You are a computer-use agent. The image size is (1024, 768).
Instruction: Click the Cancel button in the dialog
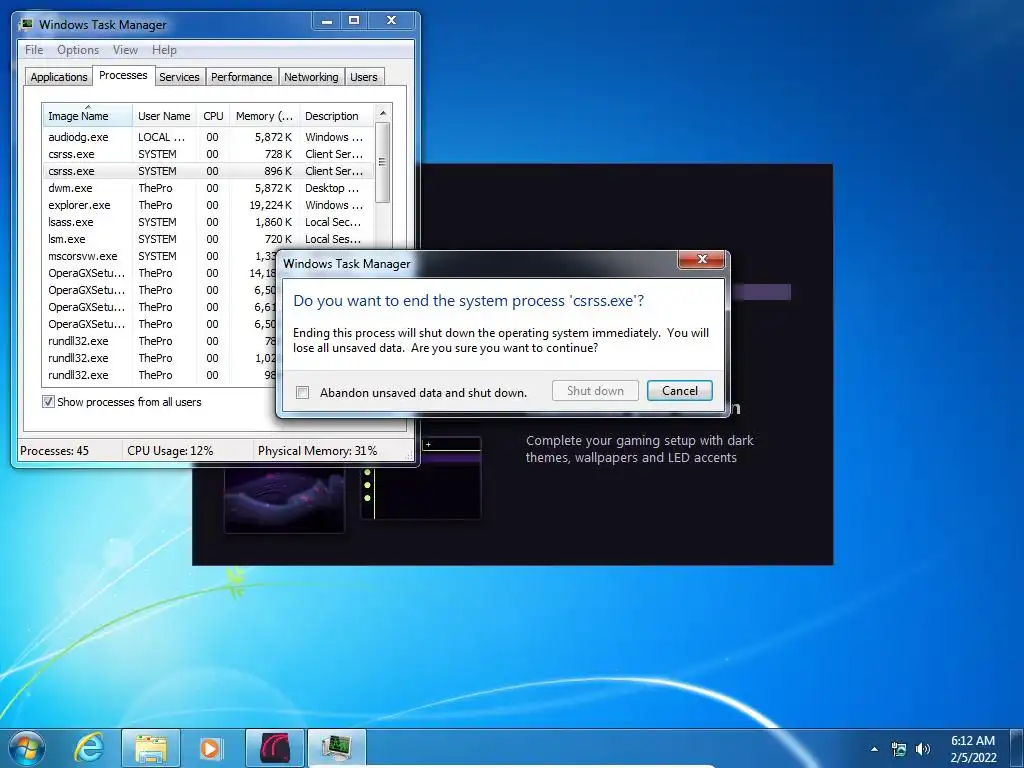coord(680,391)
